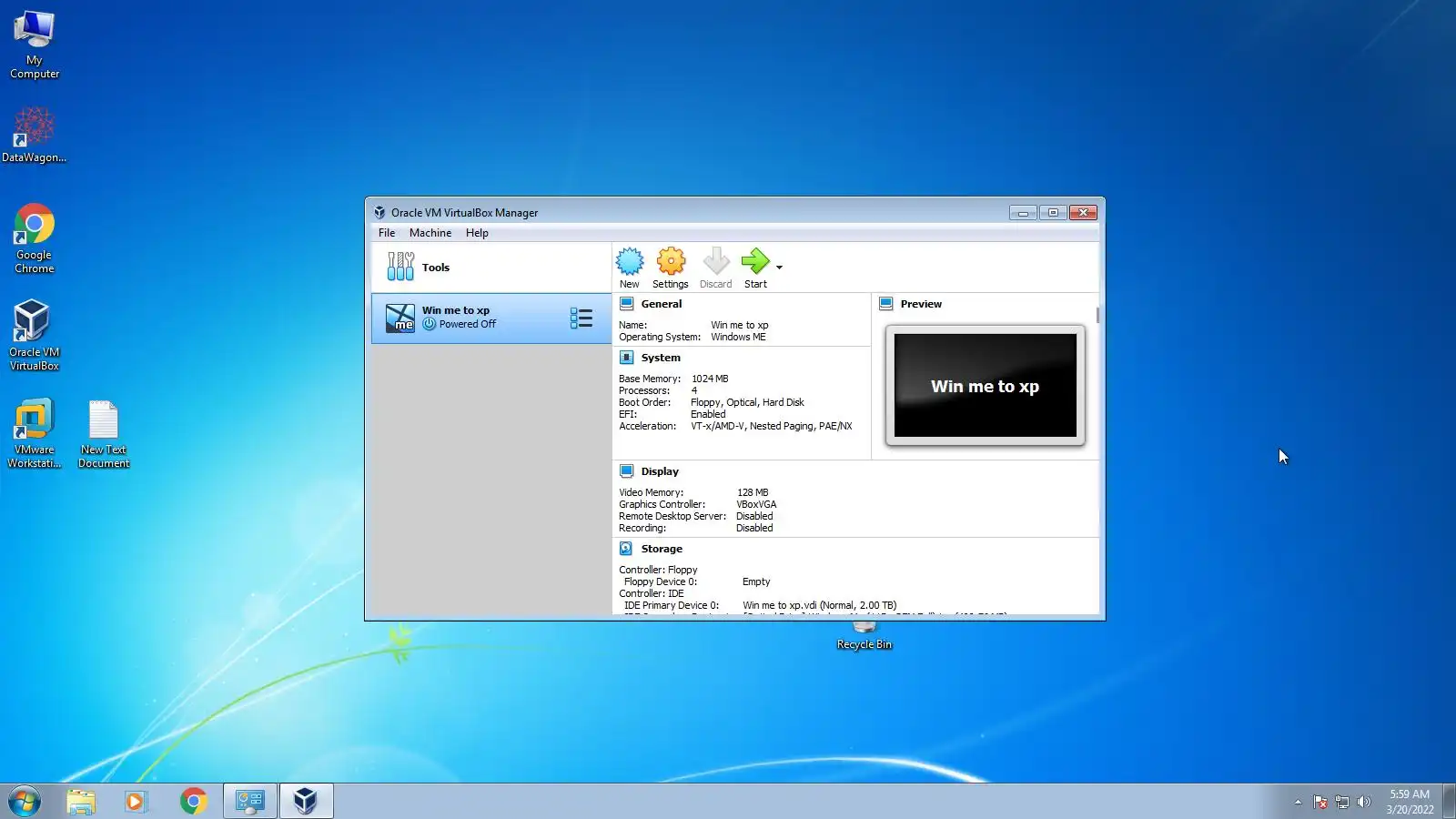The image size is (1456, 819).
Task: Open the Help menu
Action: tap(477, 233)
